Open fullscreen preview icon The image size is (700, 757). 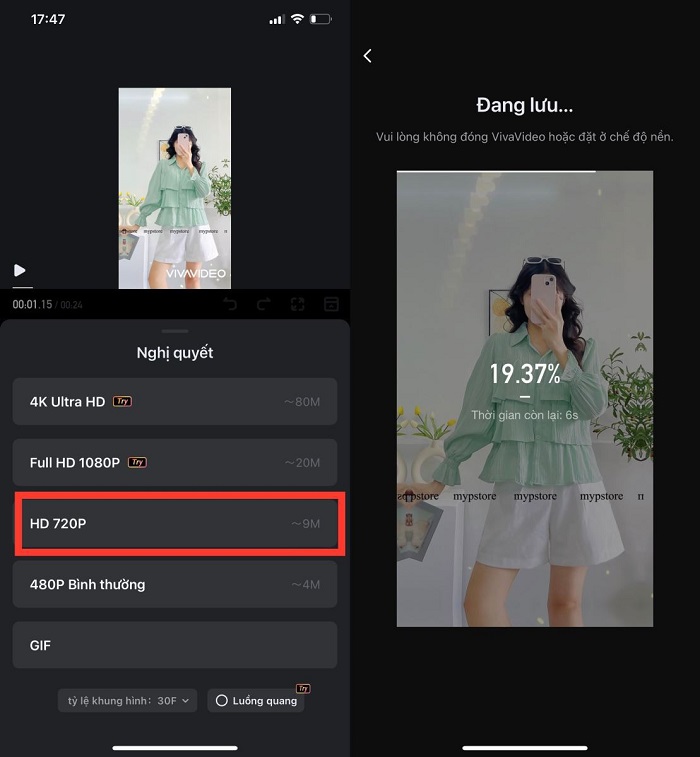tap(297, 304)
